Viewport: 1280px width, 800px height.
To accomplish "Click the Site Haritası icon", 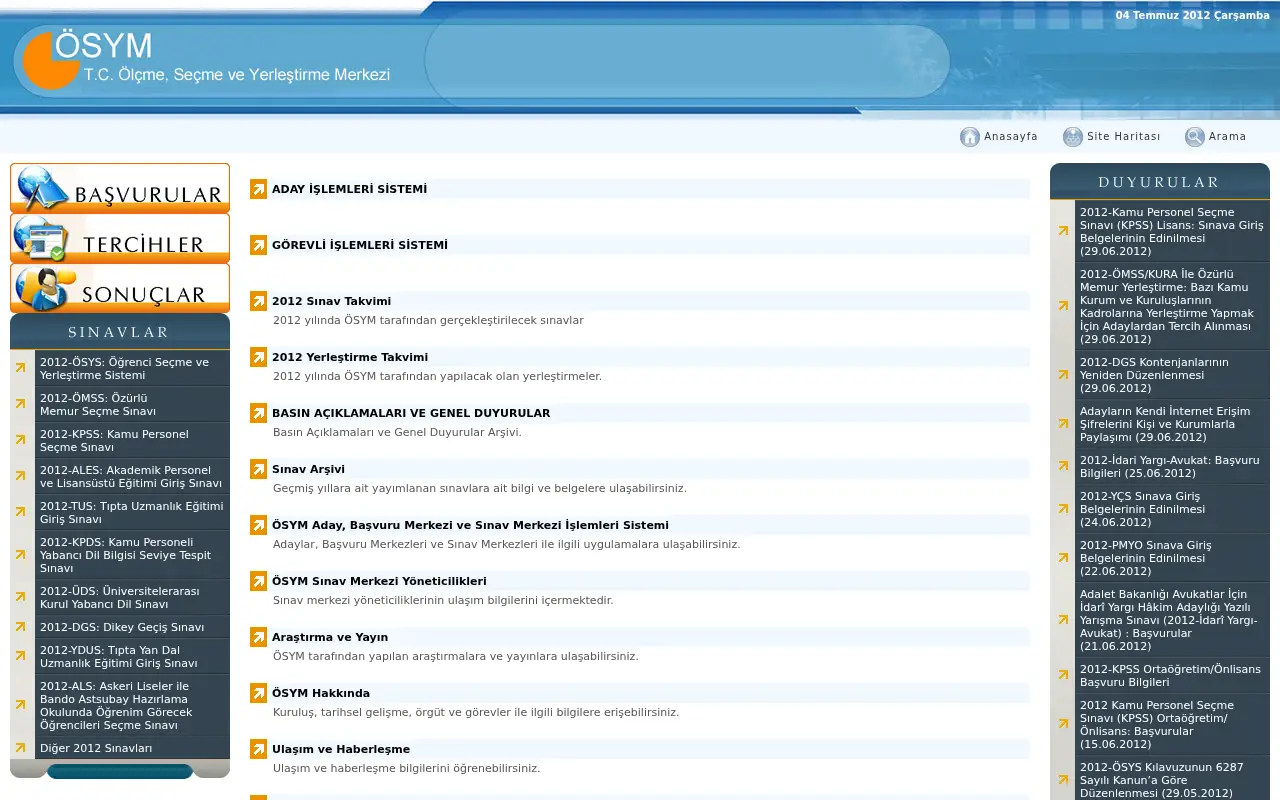I will click(x=1073, y=137).
